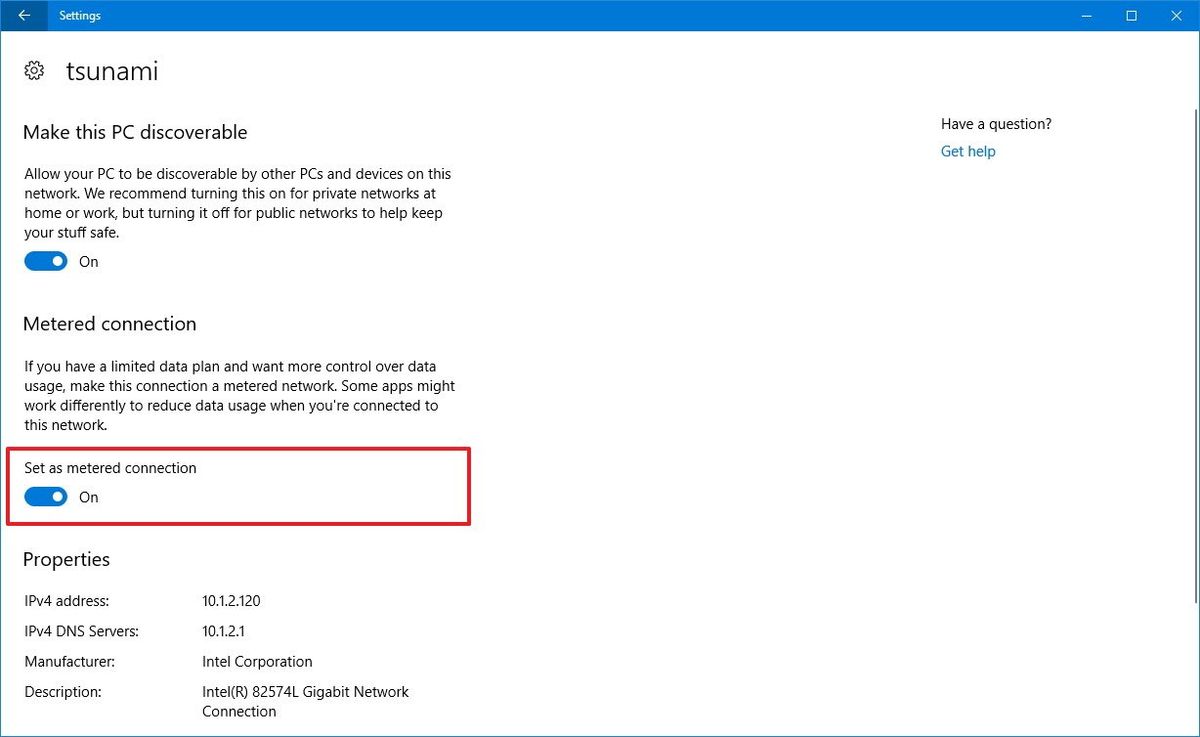The image size is (1200, 737).
Task: Disable the Make this PC discoverable switch
Action: point(45,260)
